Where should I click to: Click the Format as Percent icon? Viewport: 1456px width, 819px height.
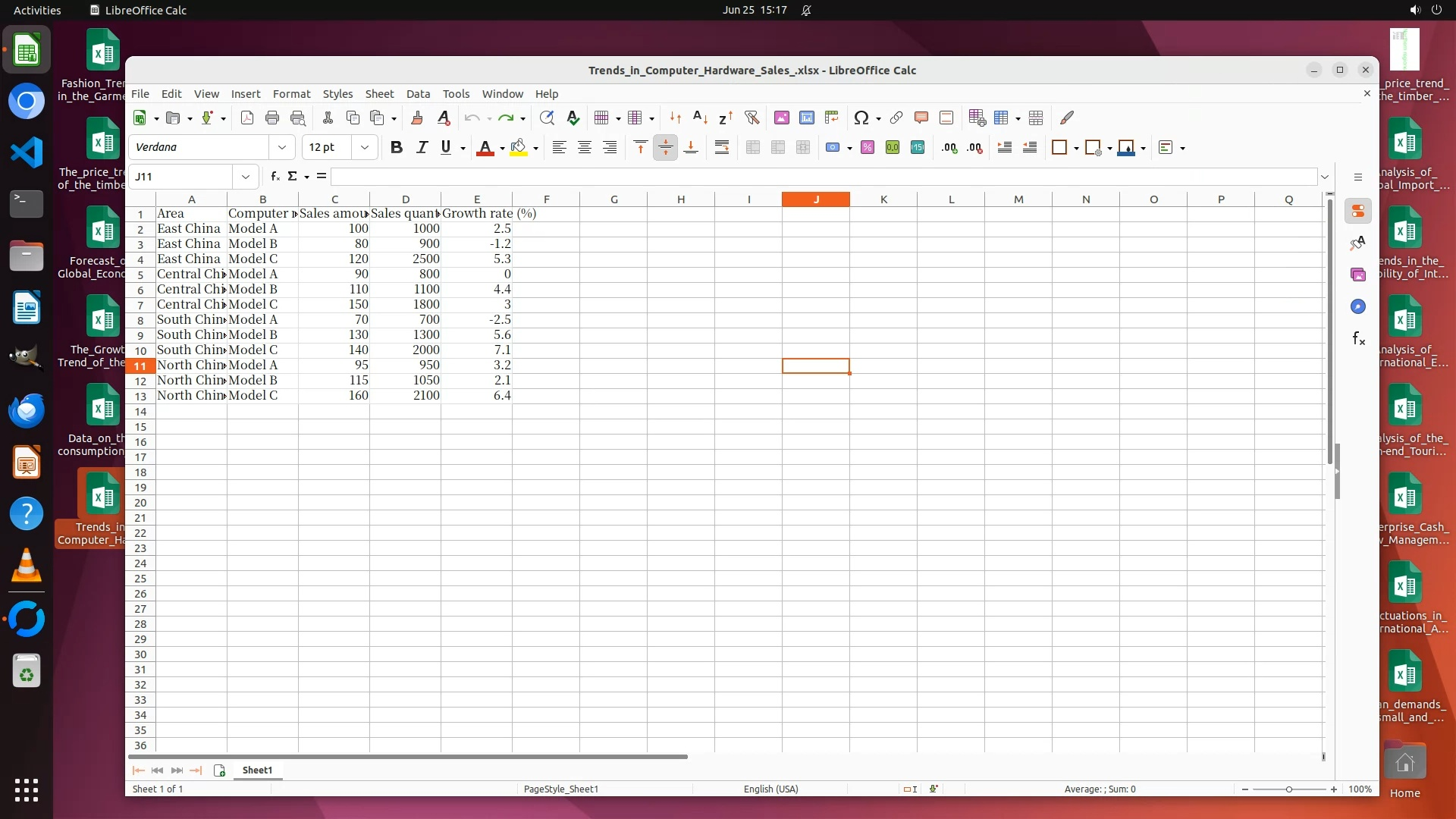point(867,147)
